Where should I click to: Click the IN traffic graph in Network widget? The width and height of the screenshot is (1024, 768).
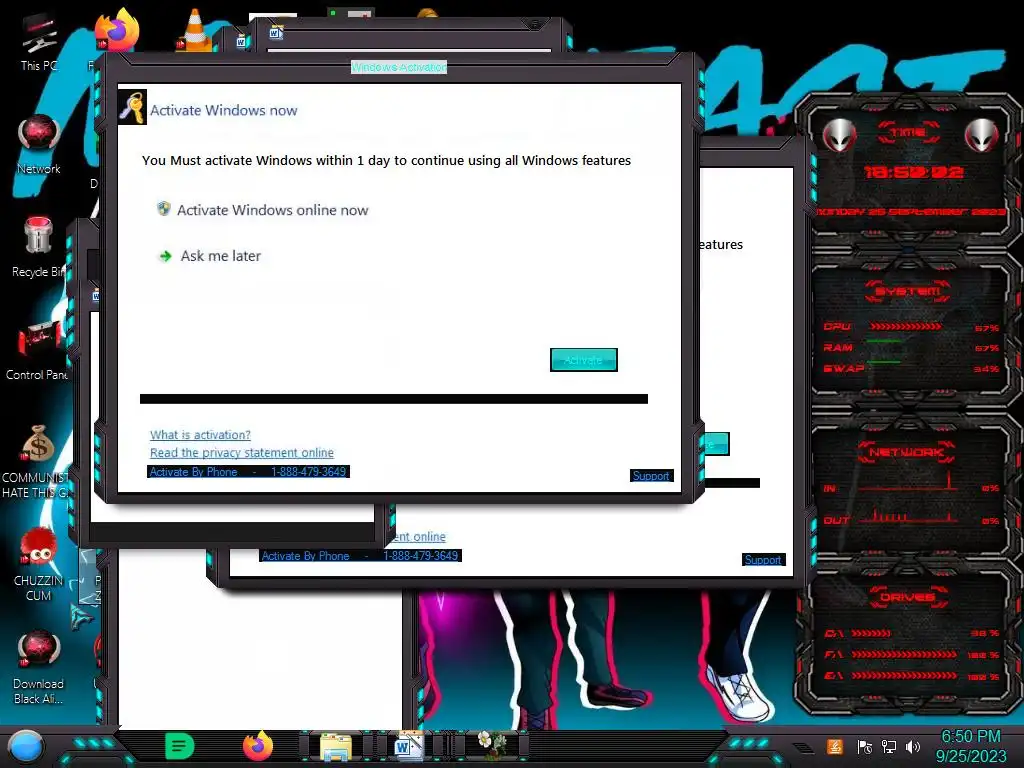pyautogui.click(x=908, y=482)
